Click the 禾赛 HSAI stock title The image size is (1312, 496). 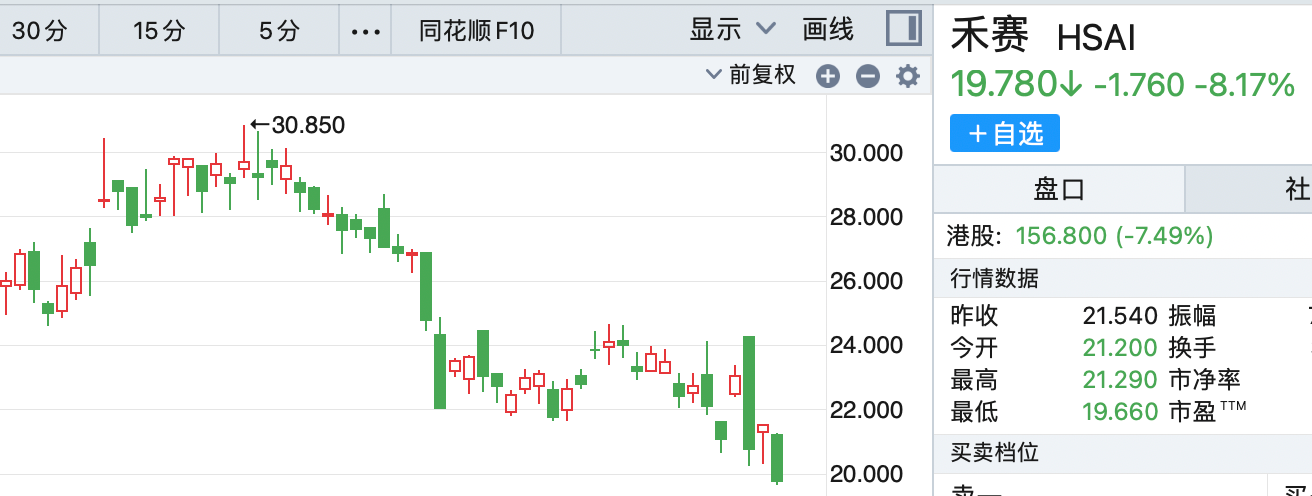click(x=1042, y=37)
